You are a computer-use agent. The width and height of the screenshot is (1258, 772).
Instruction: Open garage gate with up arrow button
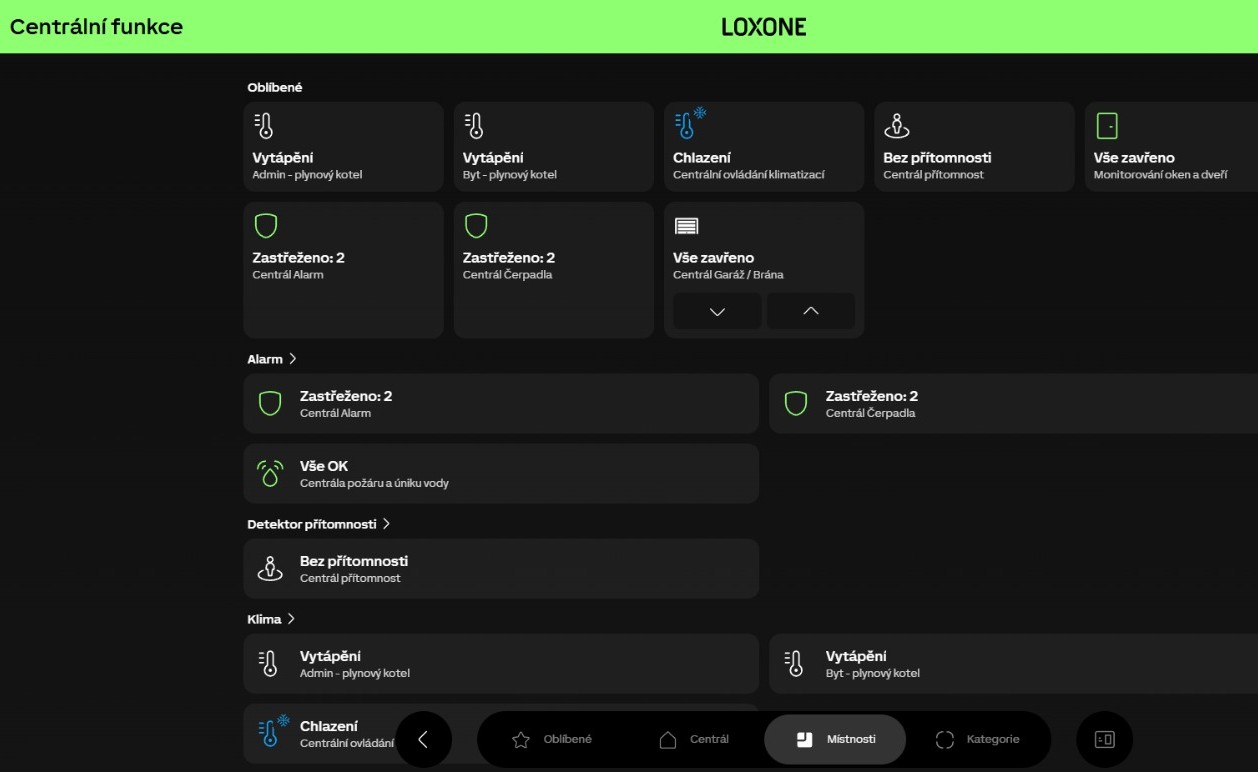(811, 311)
